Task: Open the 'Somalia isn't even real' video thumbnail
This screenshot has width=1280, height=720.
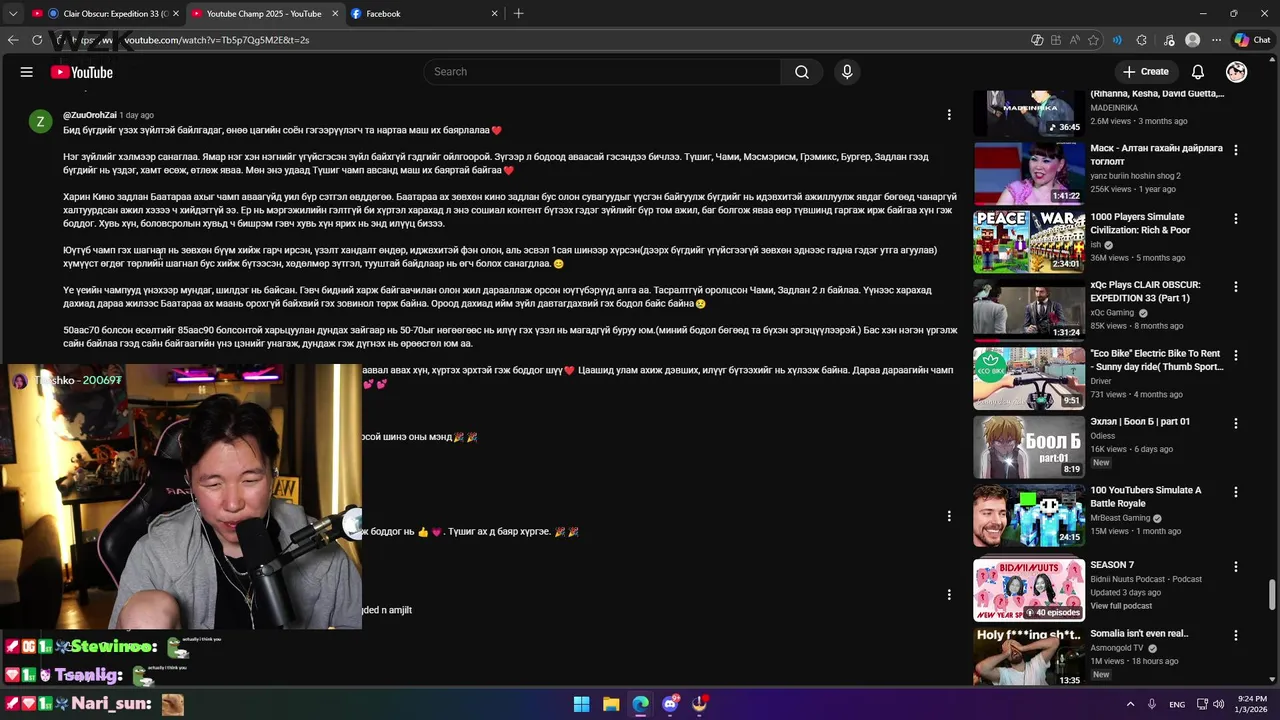Action: pyautogui.click(x=1028, y=657)
